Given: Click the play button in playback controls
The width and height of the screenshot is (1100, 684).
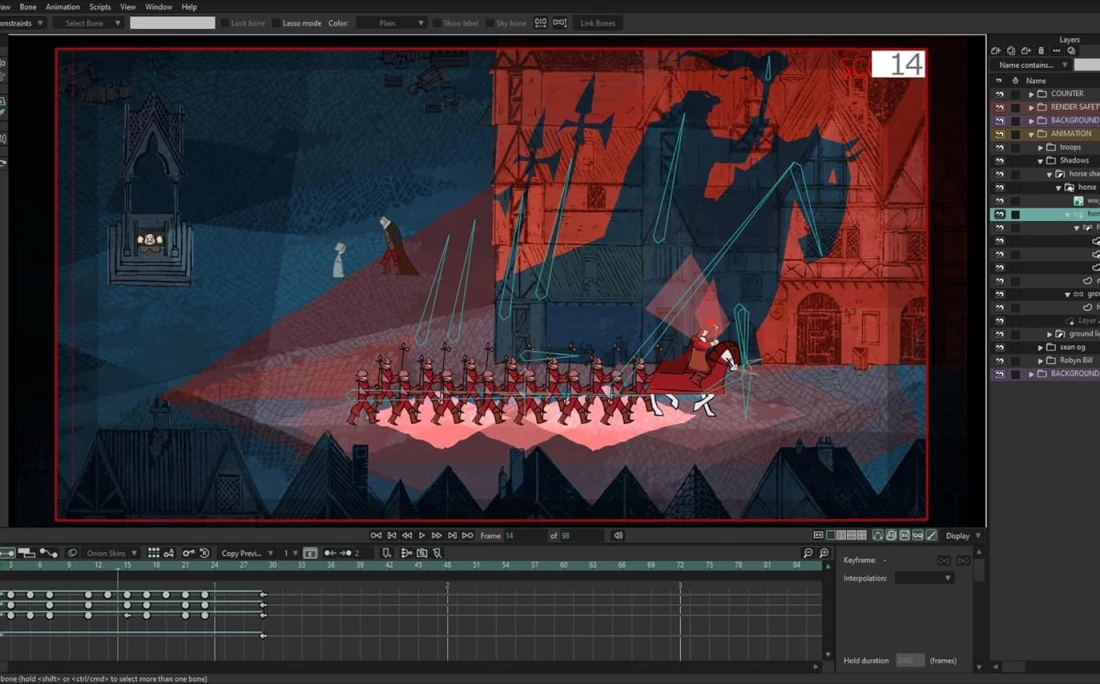Looking at the screenshot, I should 422,536.
